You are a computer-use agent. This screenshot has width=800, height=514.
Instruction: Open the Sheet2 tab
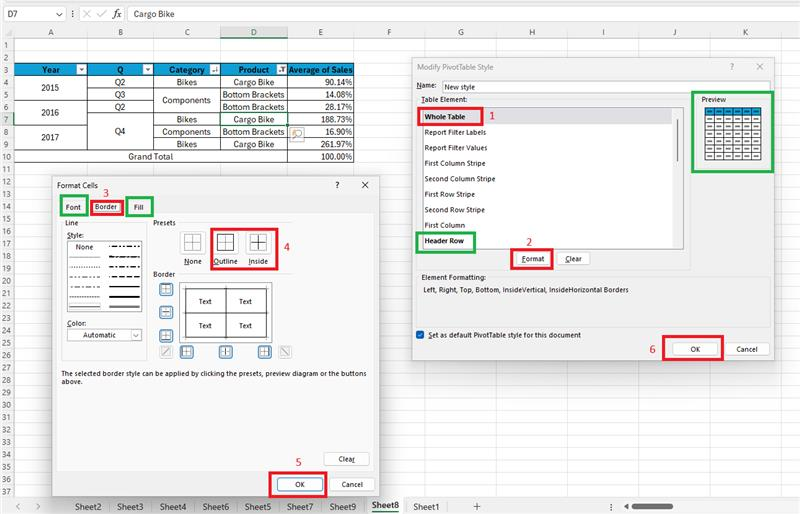tap(88, 506)
